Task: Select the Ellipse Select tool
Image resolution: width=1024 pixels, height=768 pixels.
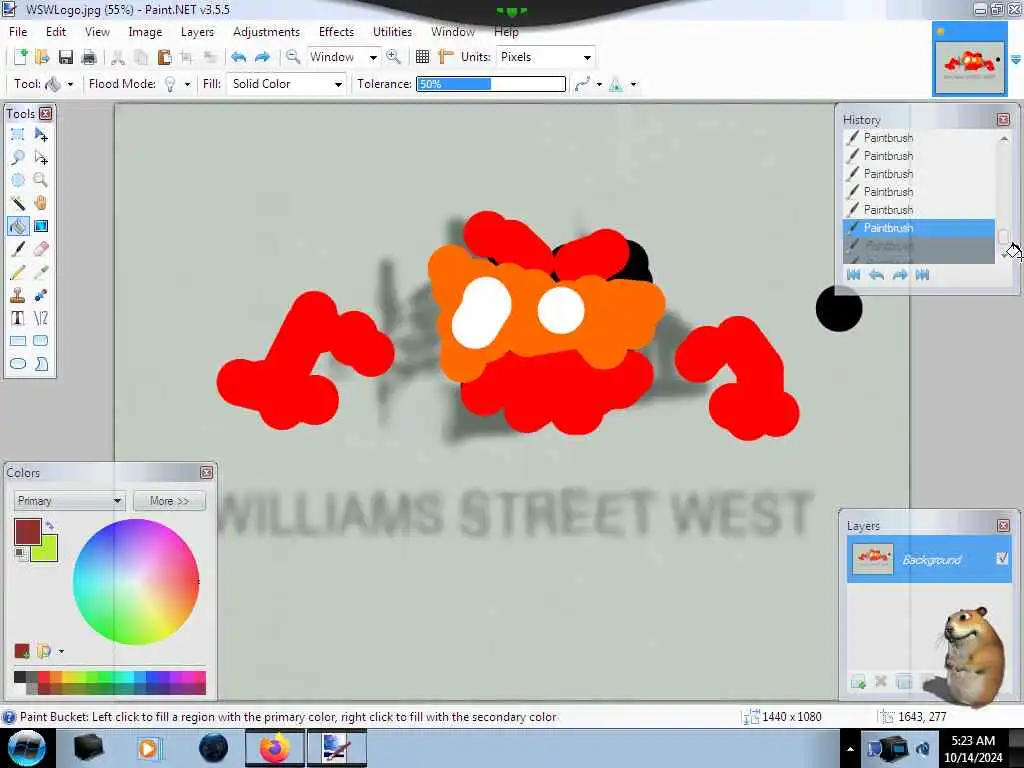Action: coord(18,180)
